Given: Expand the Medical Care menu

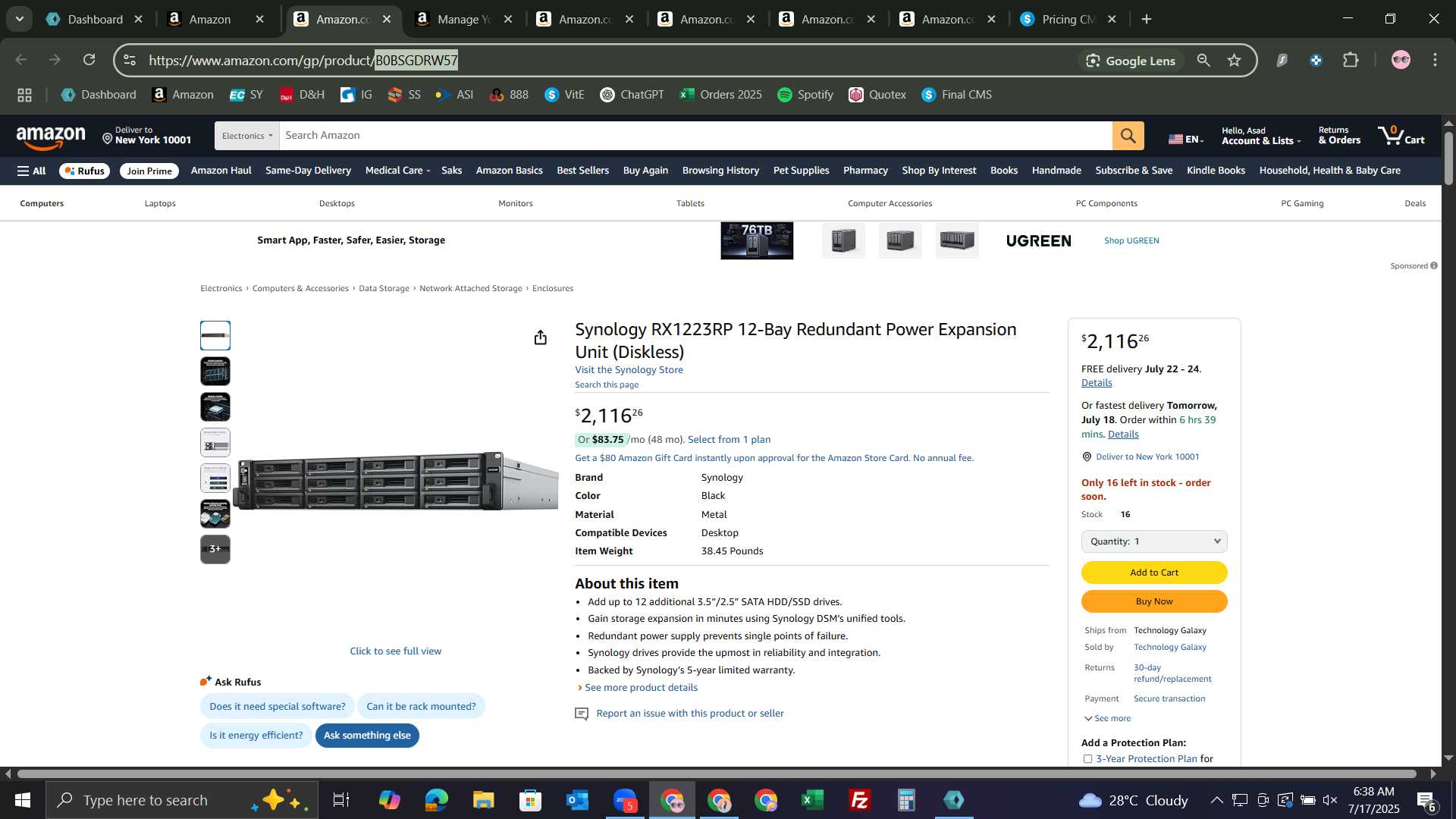Looking at the screenshot, I should tap(397, 171).
